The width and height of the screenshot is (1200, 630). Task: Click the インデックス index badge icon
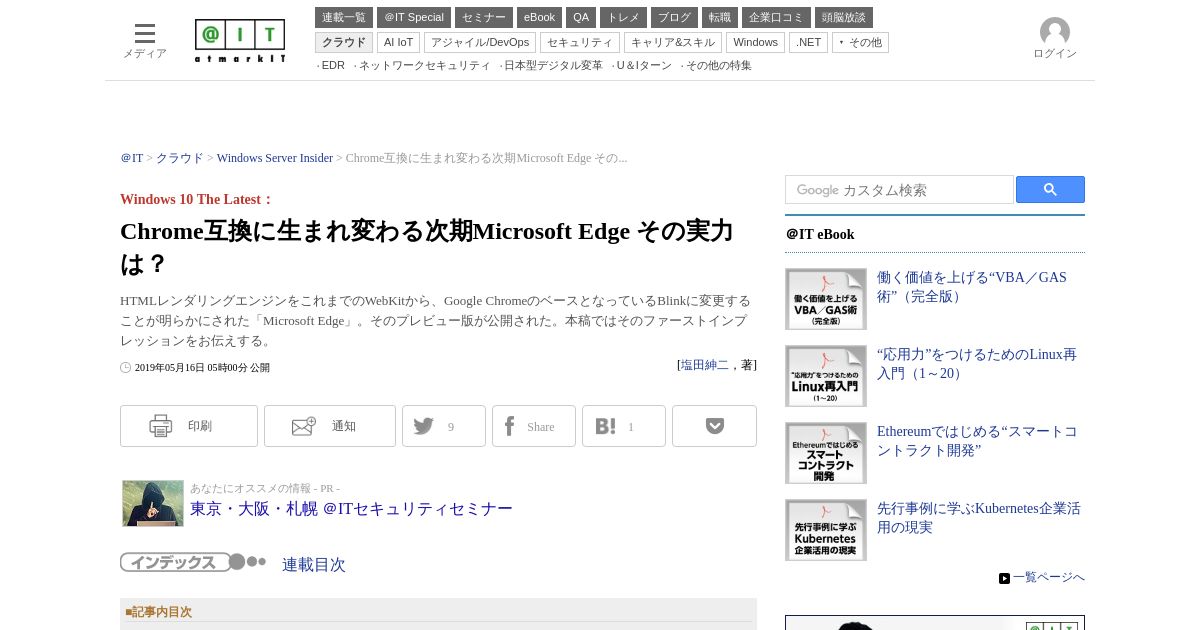193,562
